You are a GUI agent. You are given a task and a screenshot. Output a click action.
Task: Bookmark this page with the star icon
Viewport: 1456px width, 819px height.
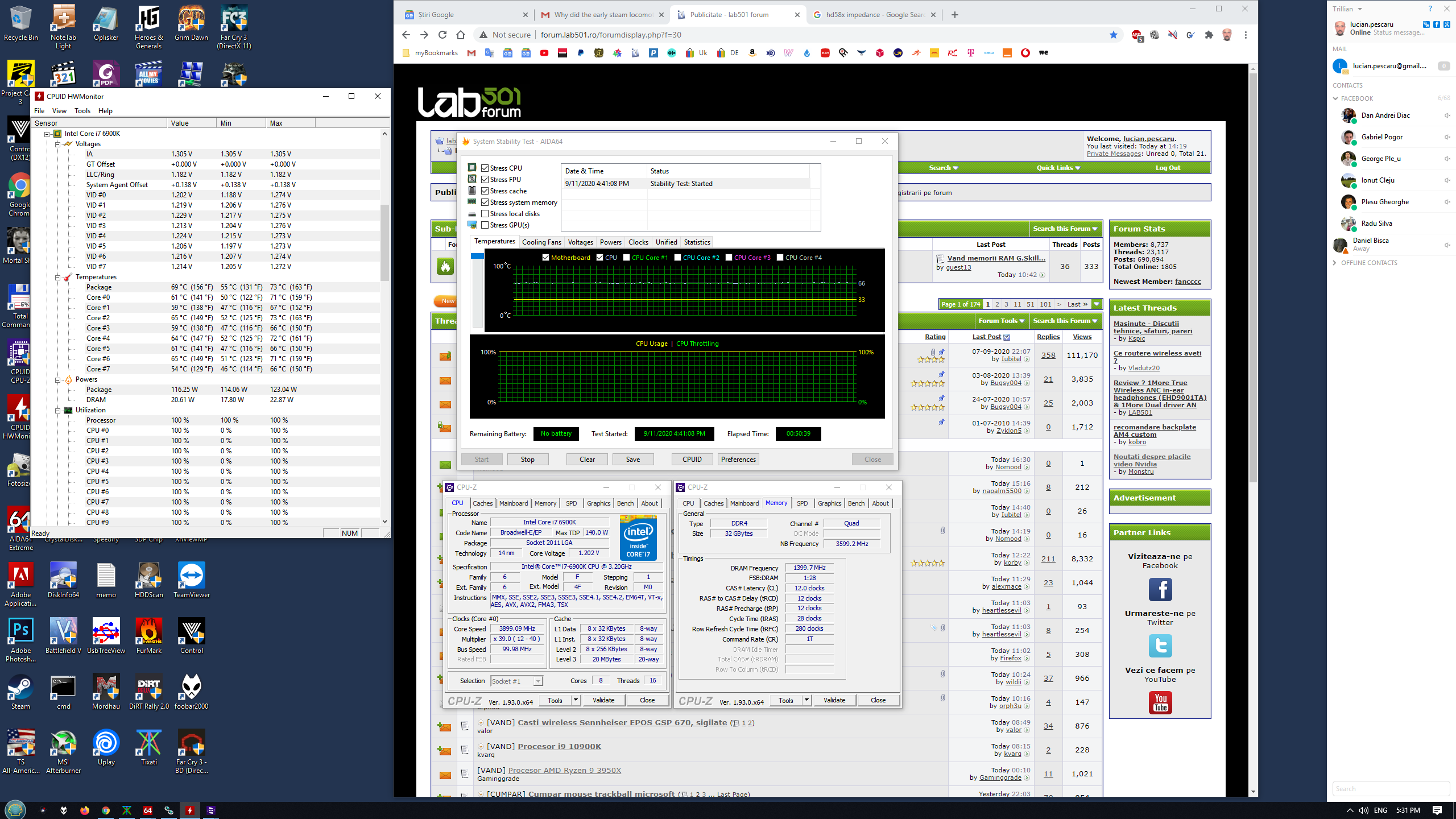click(1113, 35)
